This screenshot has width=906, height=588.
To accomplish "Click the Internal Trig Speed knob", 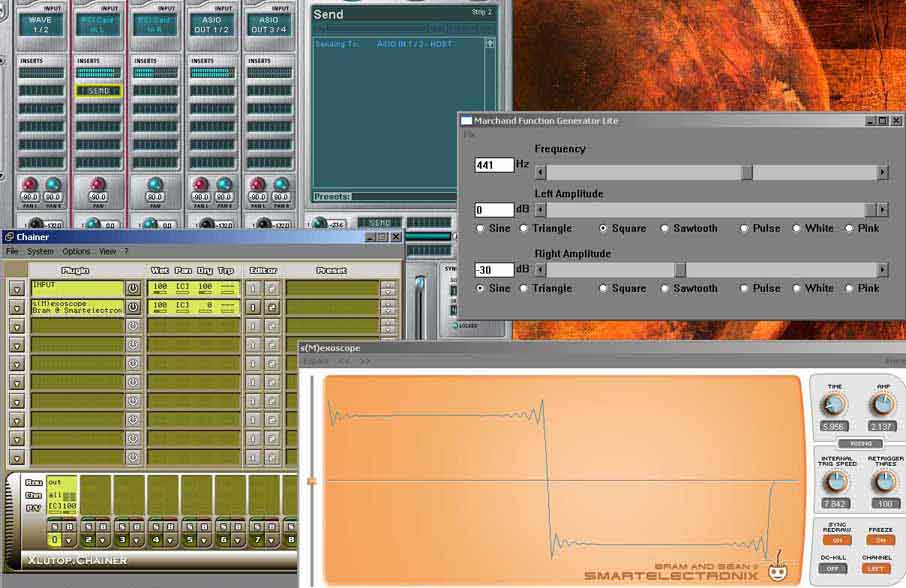I will 836,482.
